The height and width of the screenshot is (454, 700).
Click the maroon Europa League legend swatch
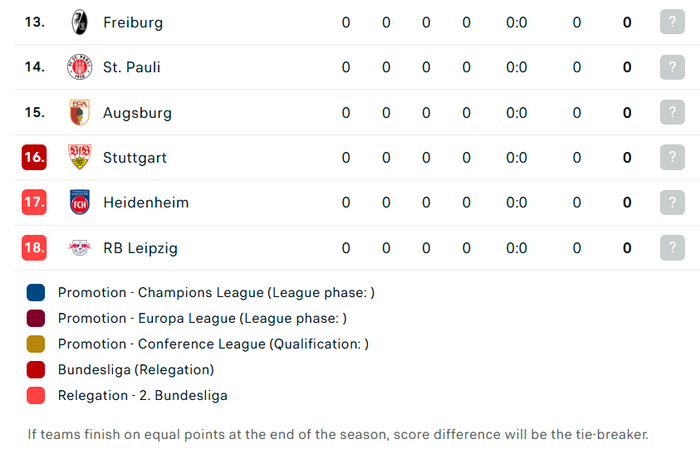(36, 318)
